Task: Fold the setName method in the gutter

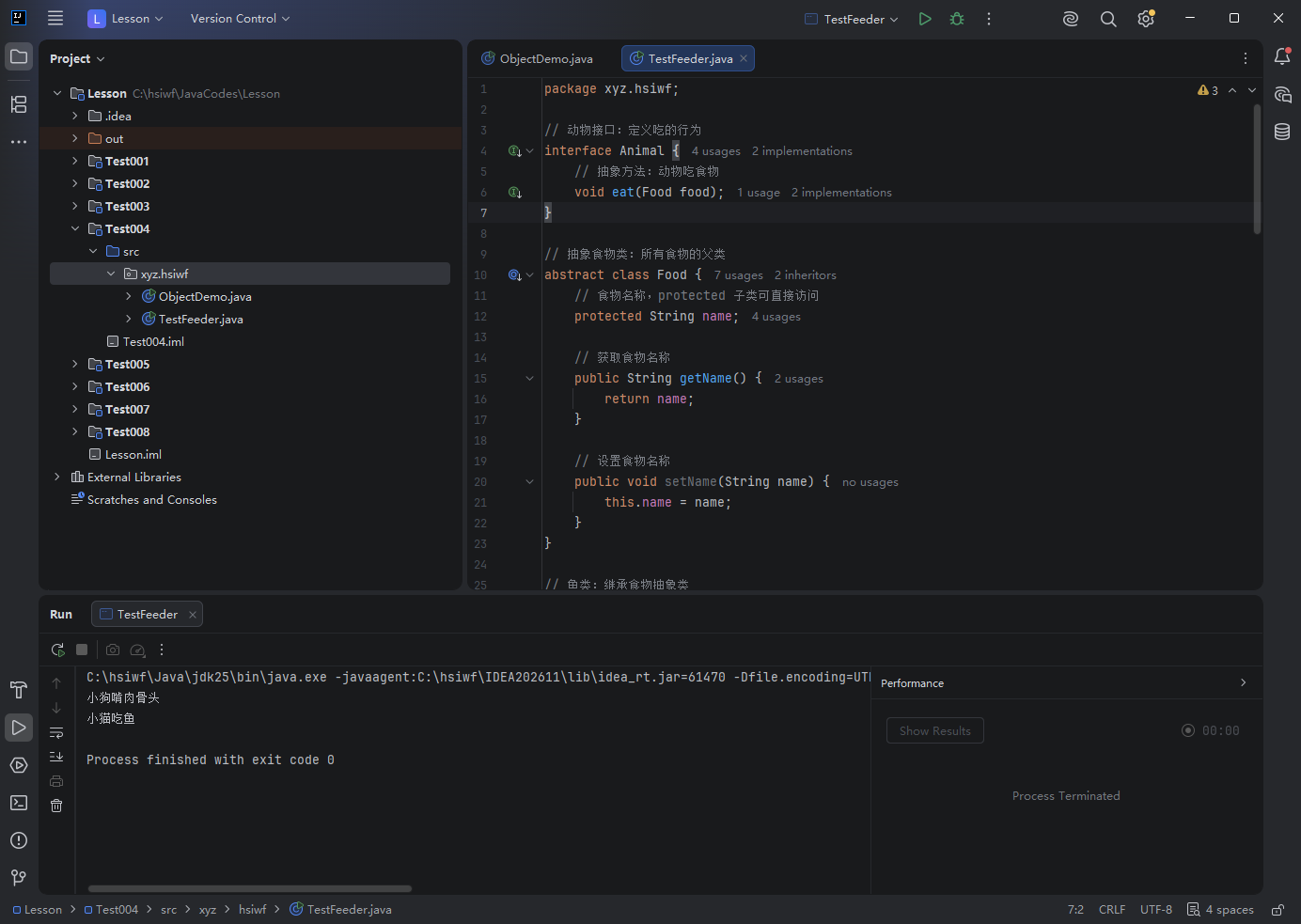Action: pyautogui.click(x=529, y=481)
